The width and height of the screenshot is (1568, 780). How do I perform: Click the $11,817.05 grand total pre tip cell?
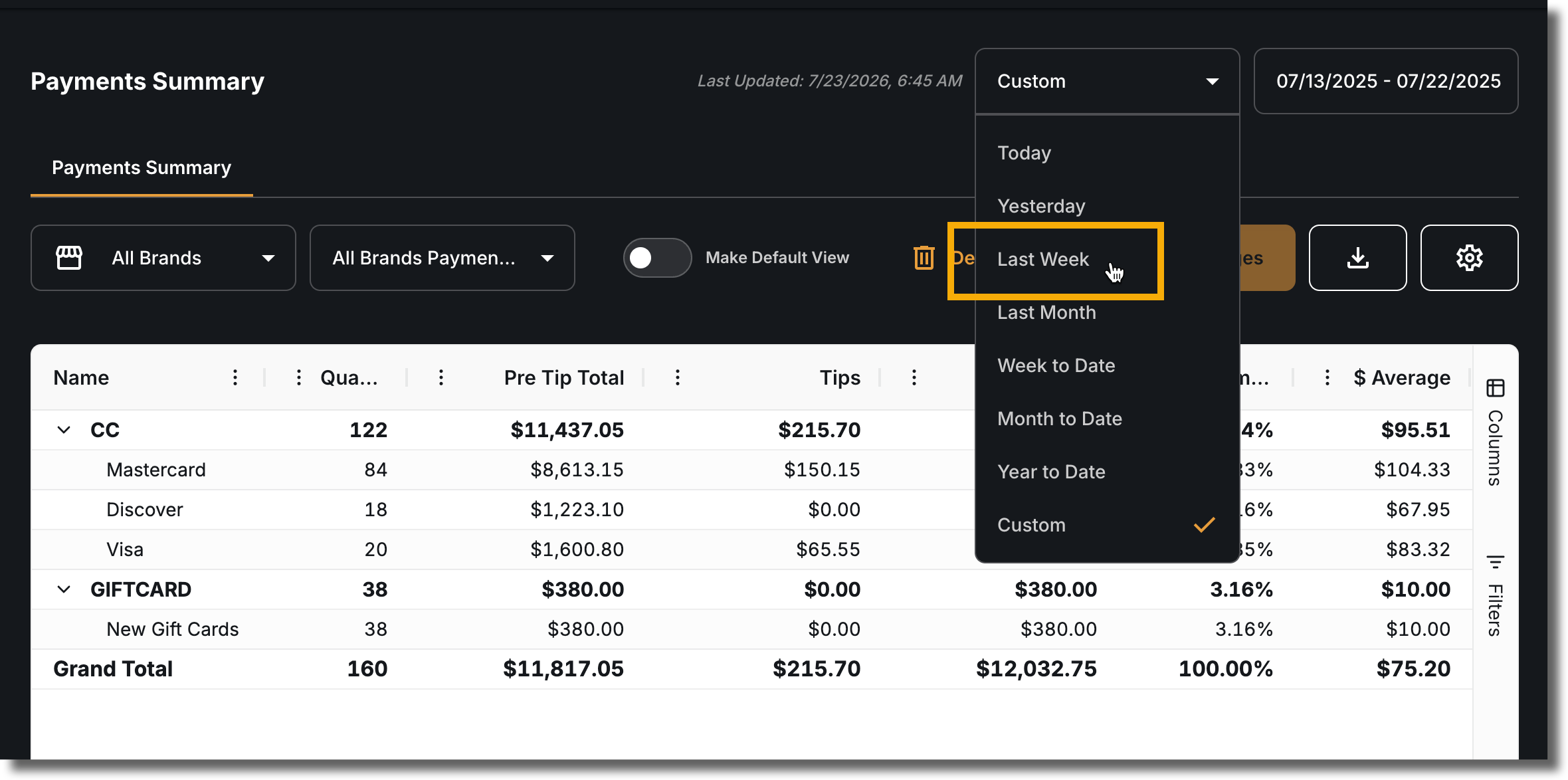[x=563, y=669]
